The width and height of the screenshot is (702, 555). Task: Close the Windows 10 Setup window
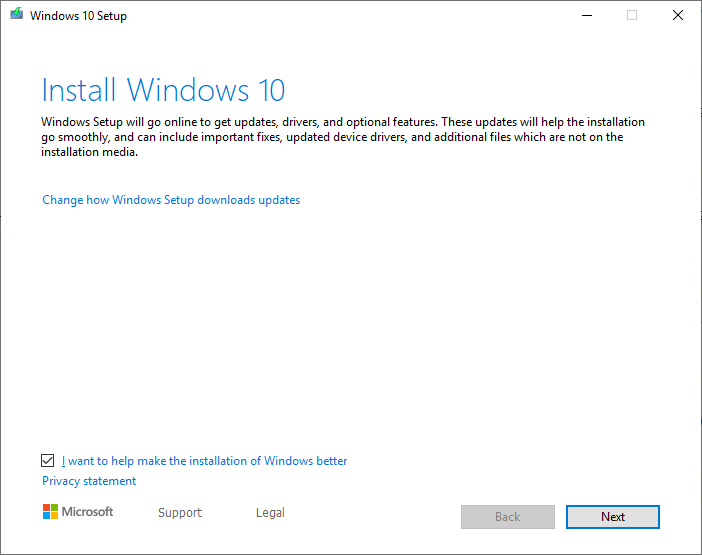click(x=678, y=16)
